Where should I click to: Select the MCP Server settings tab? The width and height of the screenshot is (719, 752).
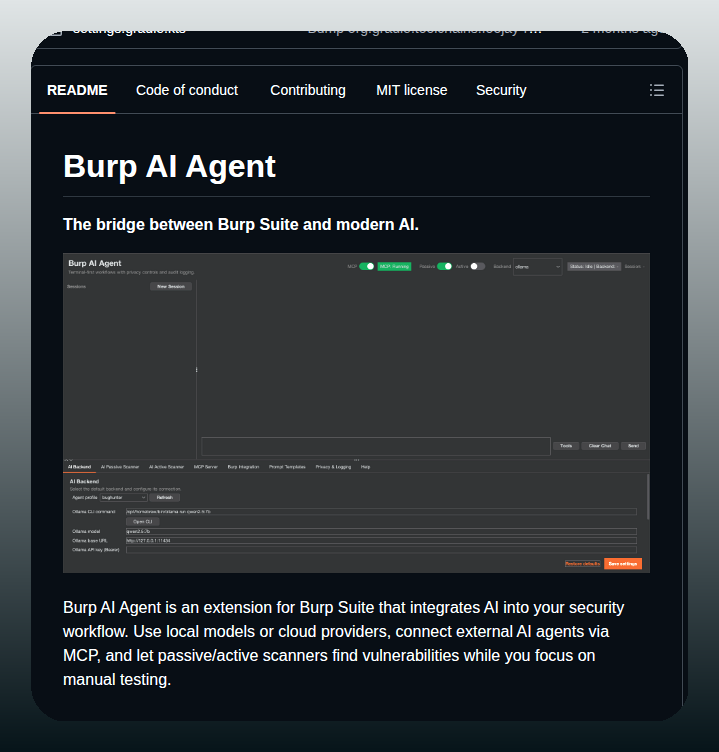click(x=205, y=467)
